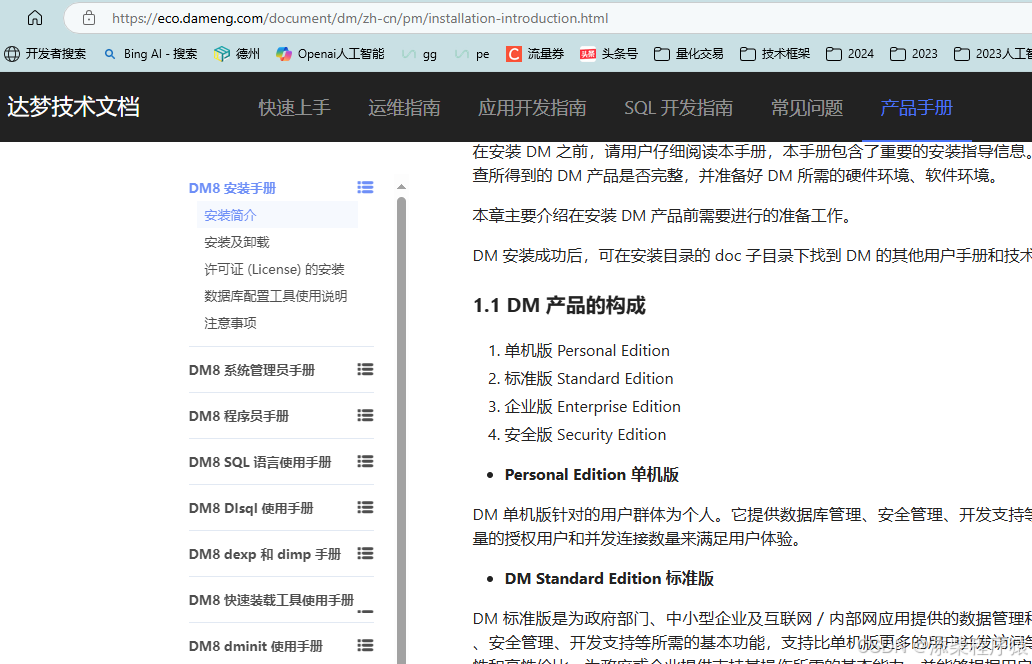Go to 运维指南 nav tab
This screenshot has width=1032, height=664.
click(x=404, y=107)
